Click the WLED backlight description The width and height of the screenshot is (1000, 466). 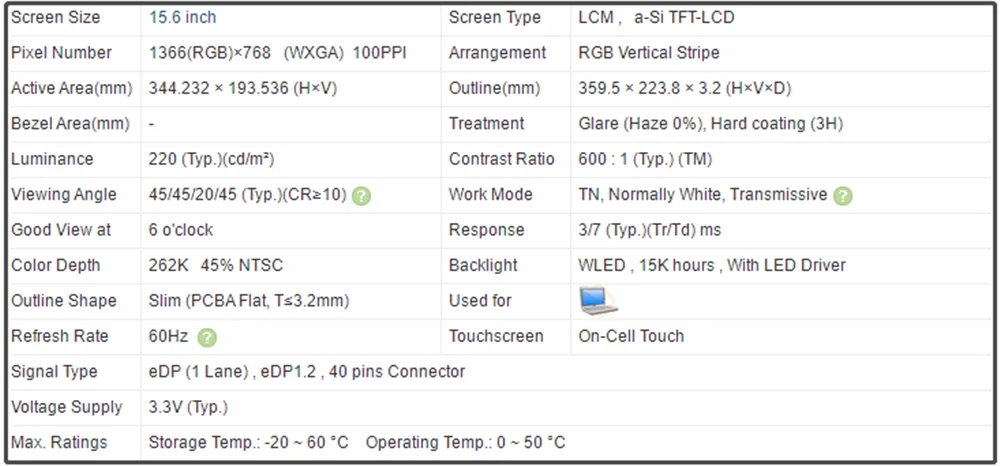point(712,265)
